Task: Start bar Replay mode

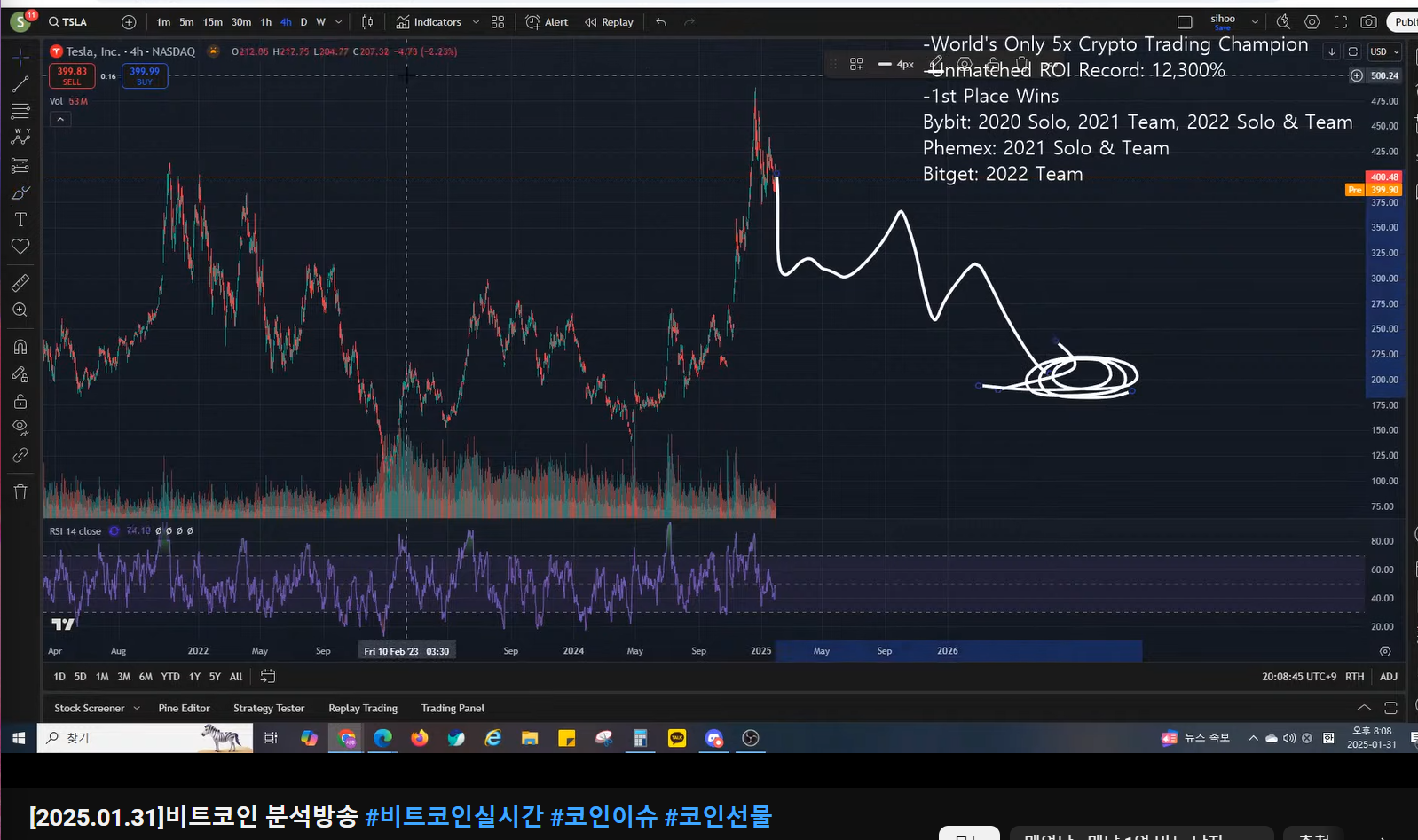Action: coord(609,22)
